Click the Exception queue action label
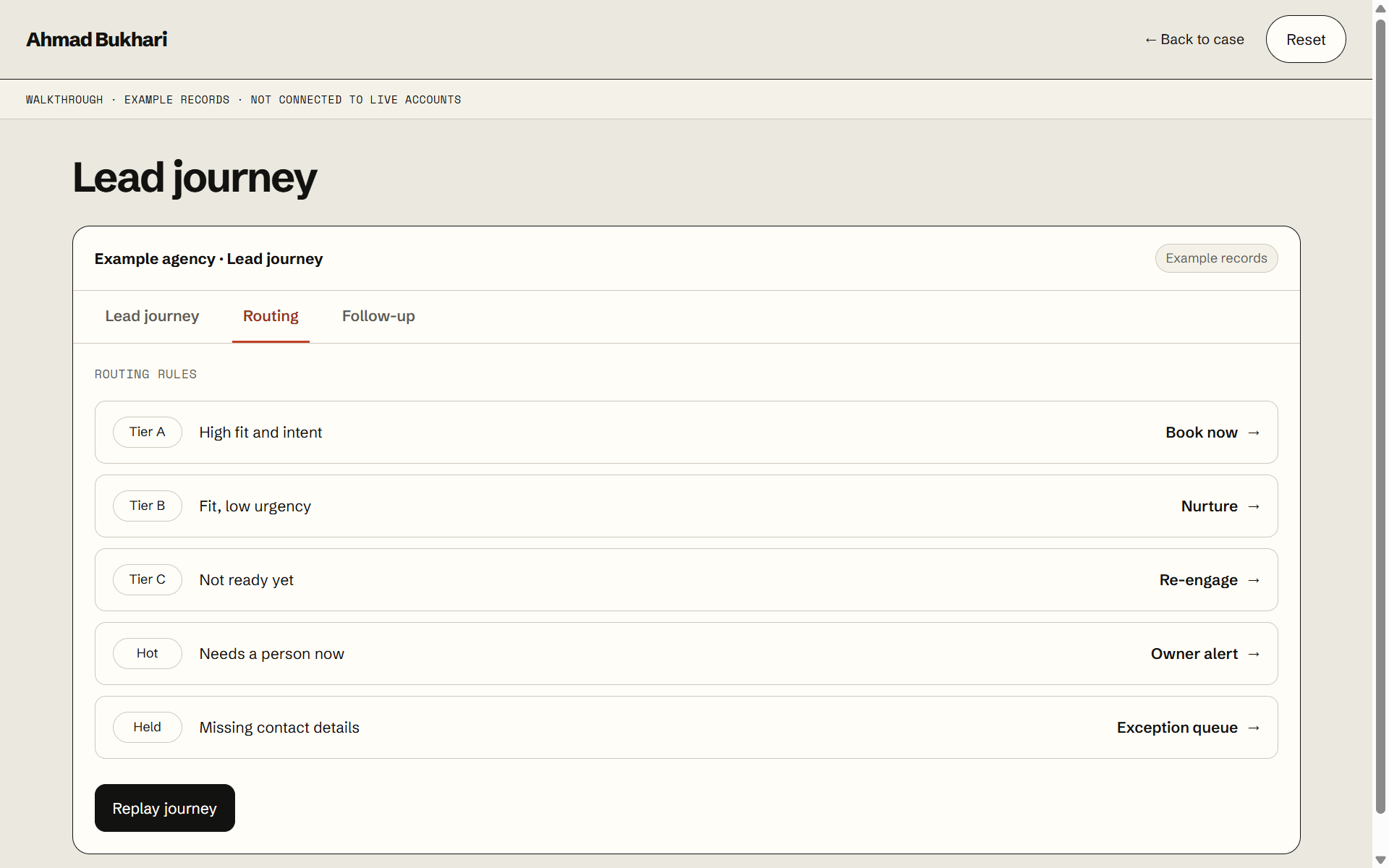This screenshot has height=868, width=1389. pos(1177,728)
